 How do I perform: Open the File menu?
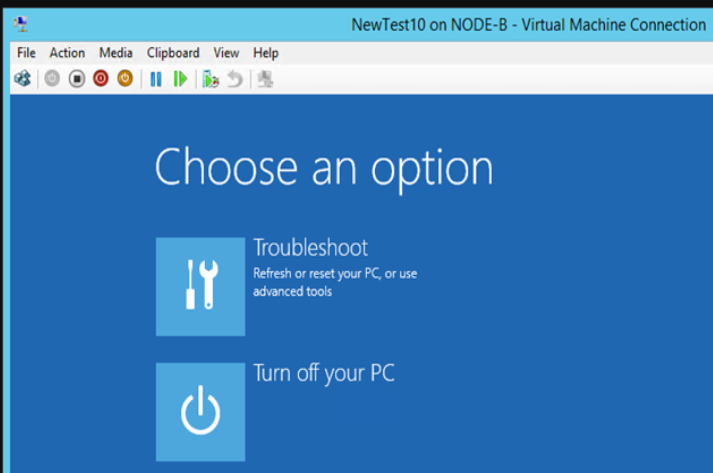pyautogui.click(x=26, y=53)
